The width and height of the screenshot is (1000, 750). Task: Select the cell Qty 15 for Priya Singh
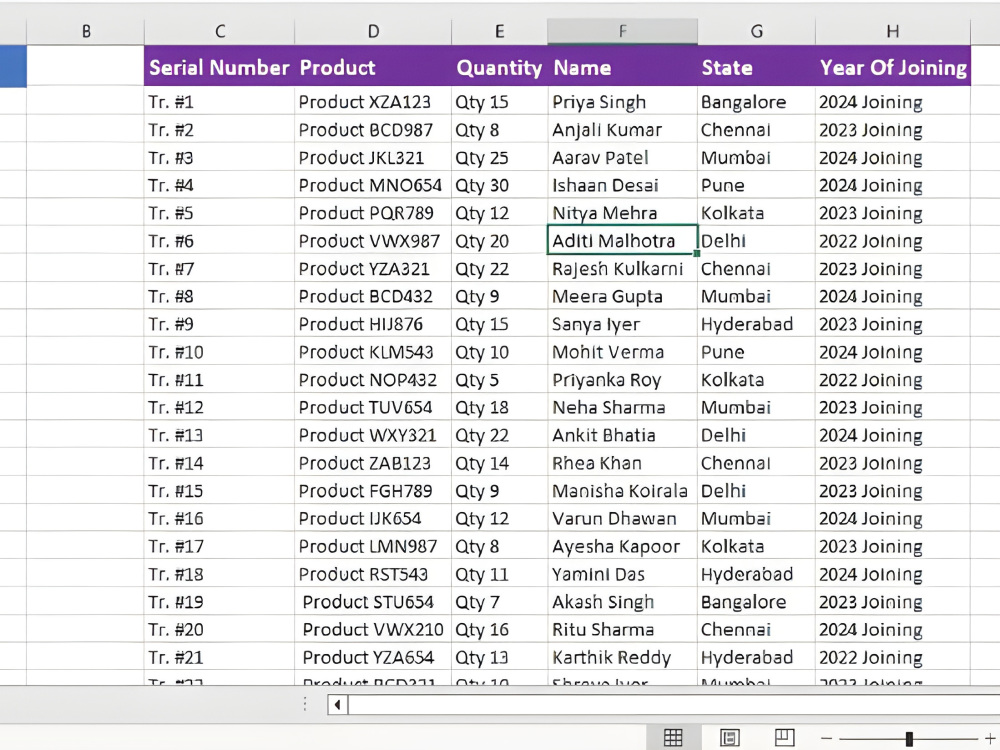click(499, 101)
